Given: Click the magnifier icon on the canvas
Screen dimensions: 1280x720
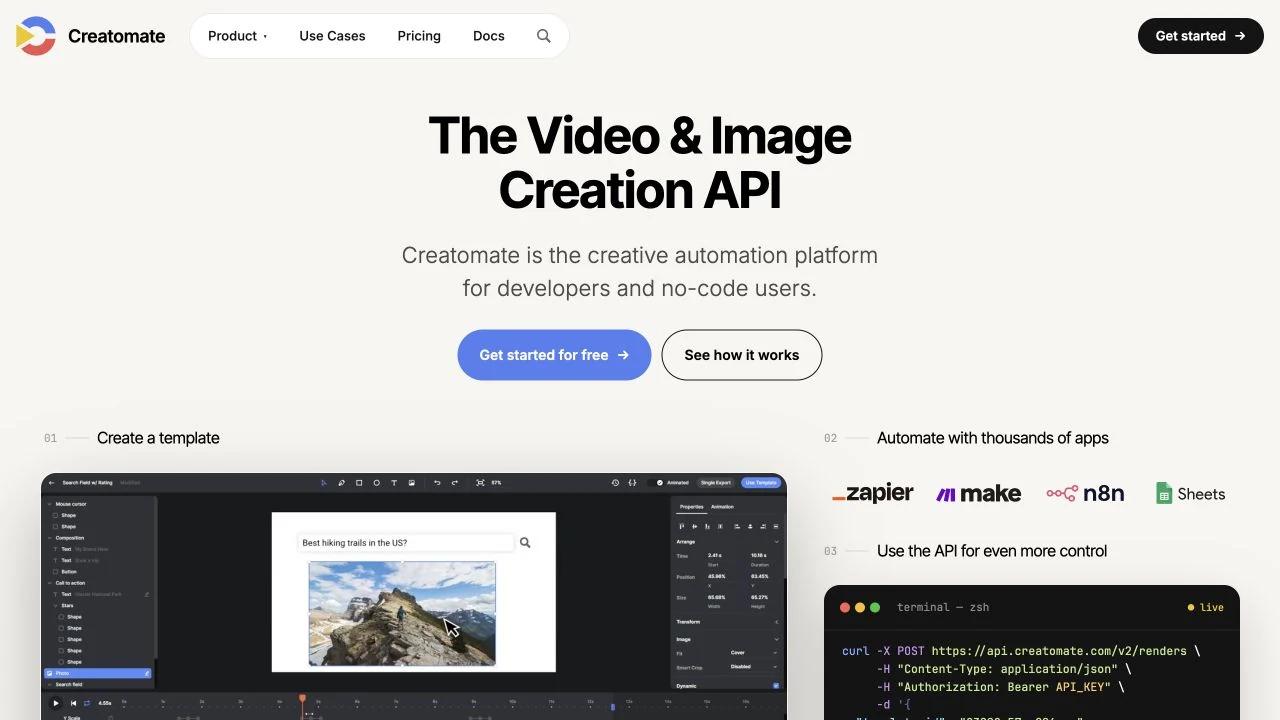Looking at the screenshot, I should pyautogui.click(x=525, y=543).
